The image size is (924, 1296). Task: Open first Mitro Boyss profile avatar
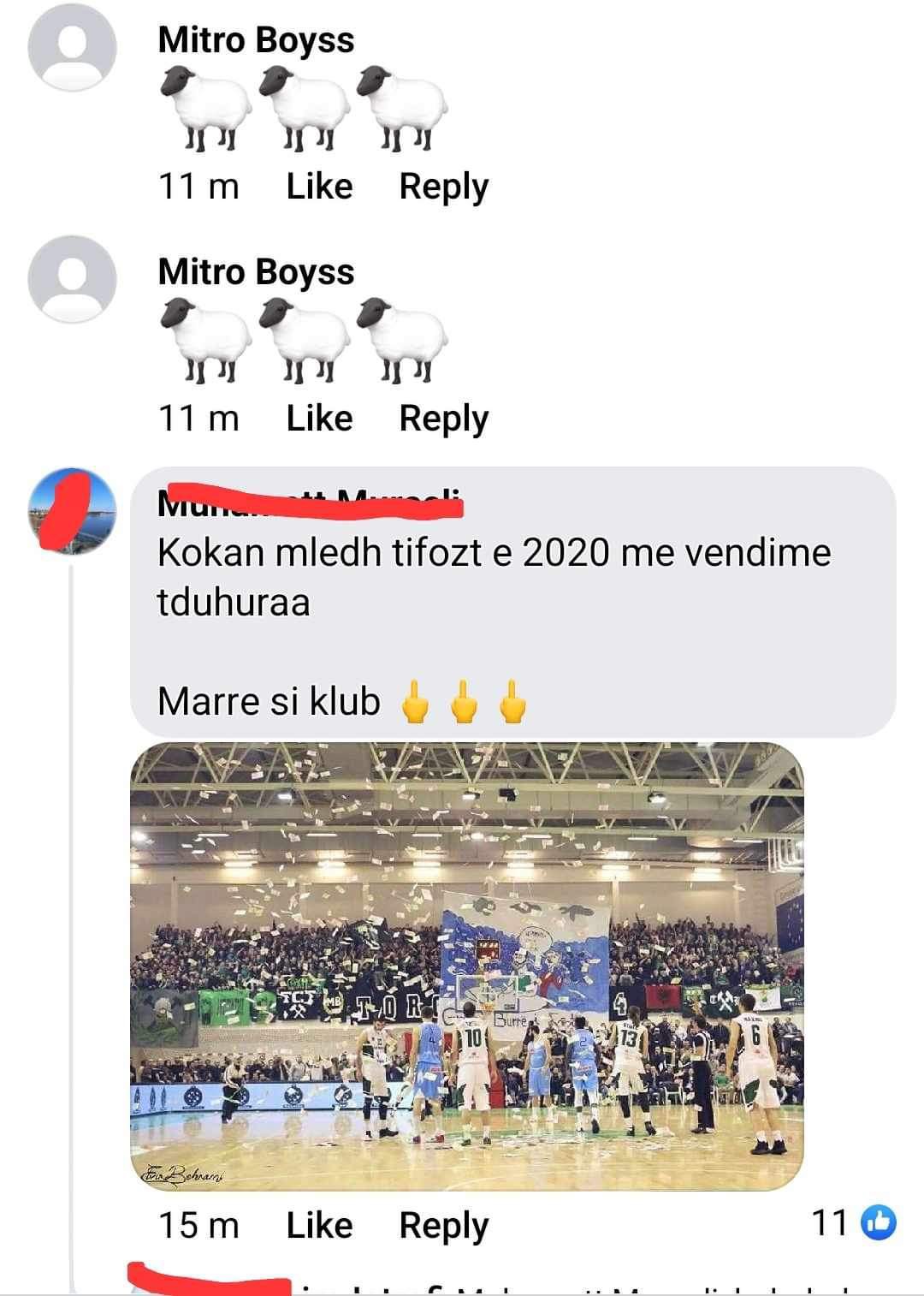pyautogui.click(x=72, y=47)
